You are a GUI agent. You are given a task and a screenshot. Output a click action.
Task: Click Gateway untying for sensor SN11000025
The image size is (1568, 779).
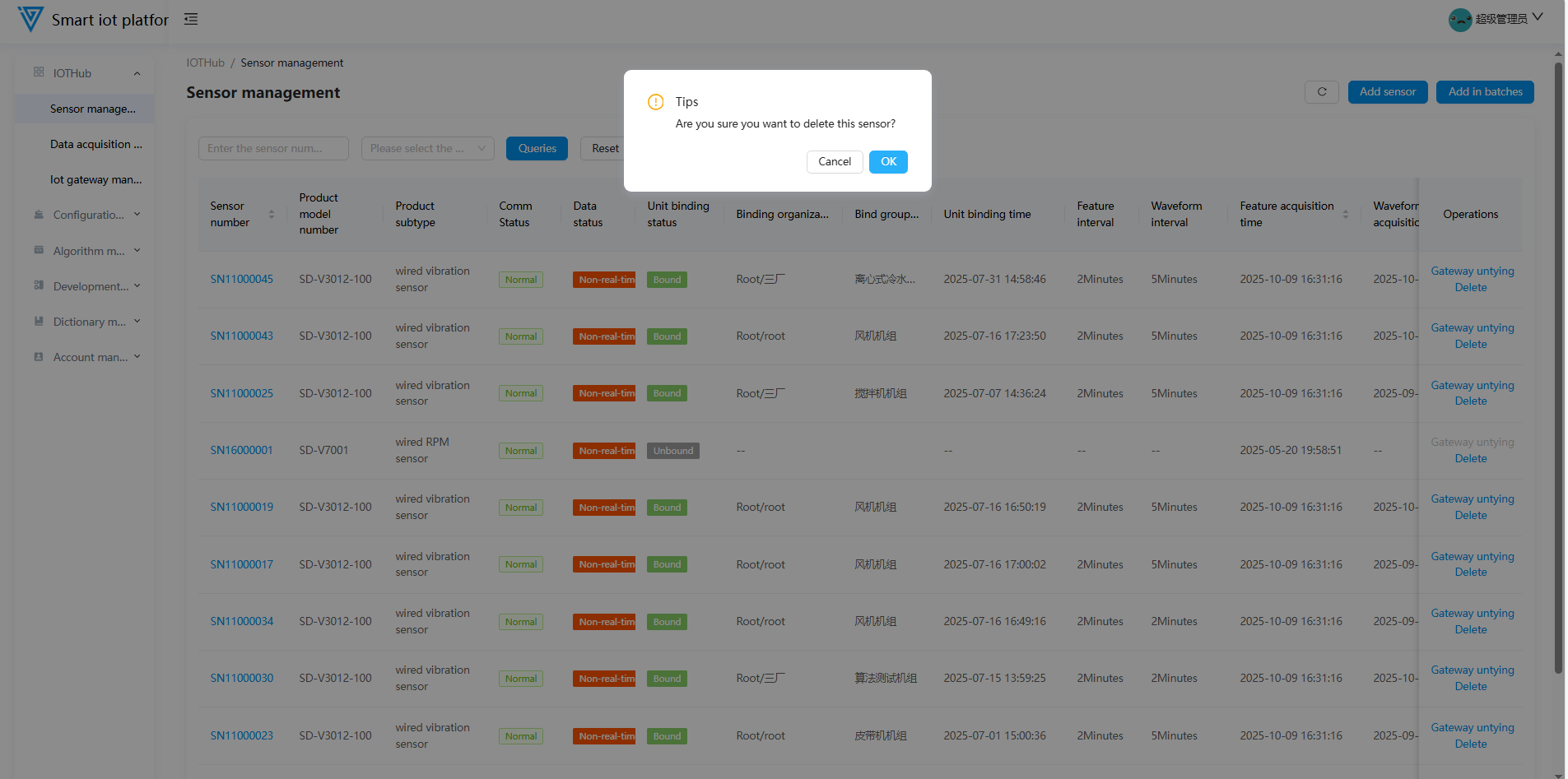(x=1473, y=386)
